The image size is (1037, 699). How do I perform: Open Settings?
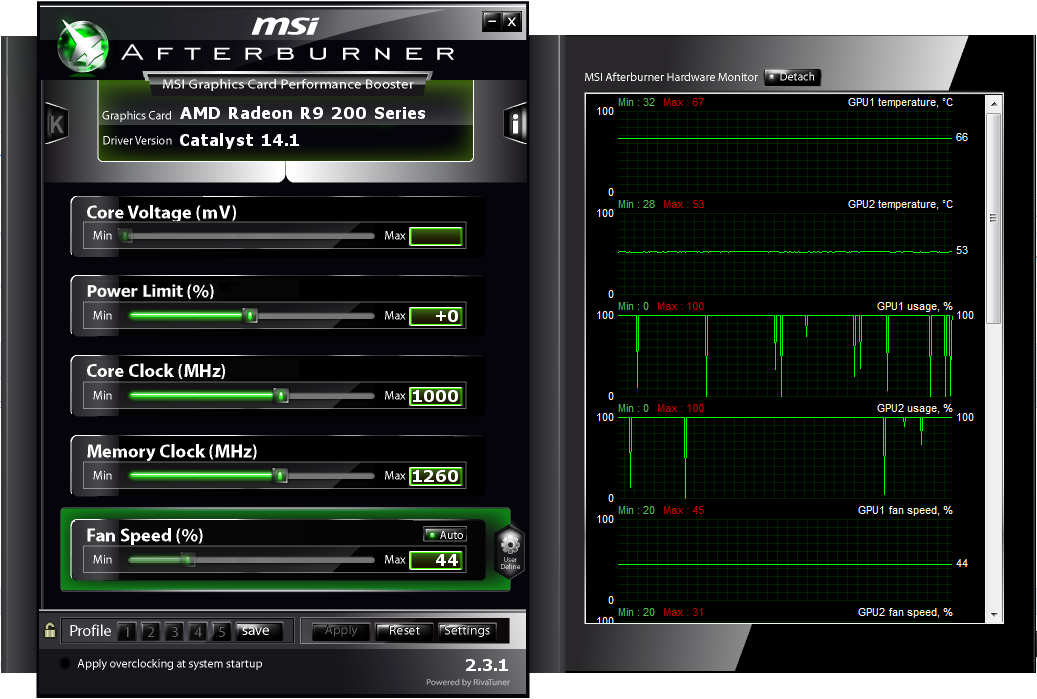(x=467, y=631)
